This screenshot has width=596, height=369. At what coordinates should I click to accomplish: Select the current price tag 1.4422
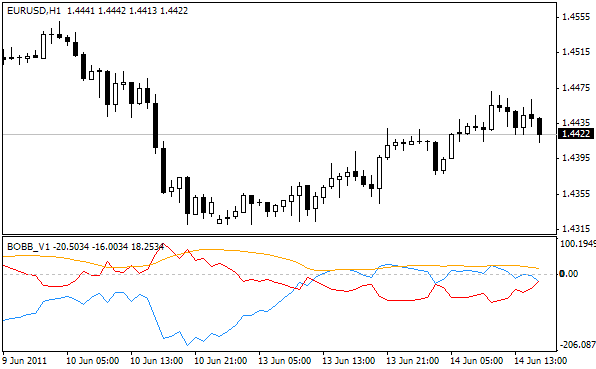pos(576,134)
